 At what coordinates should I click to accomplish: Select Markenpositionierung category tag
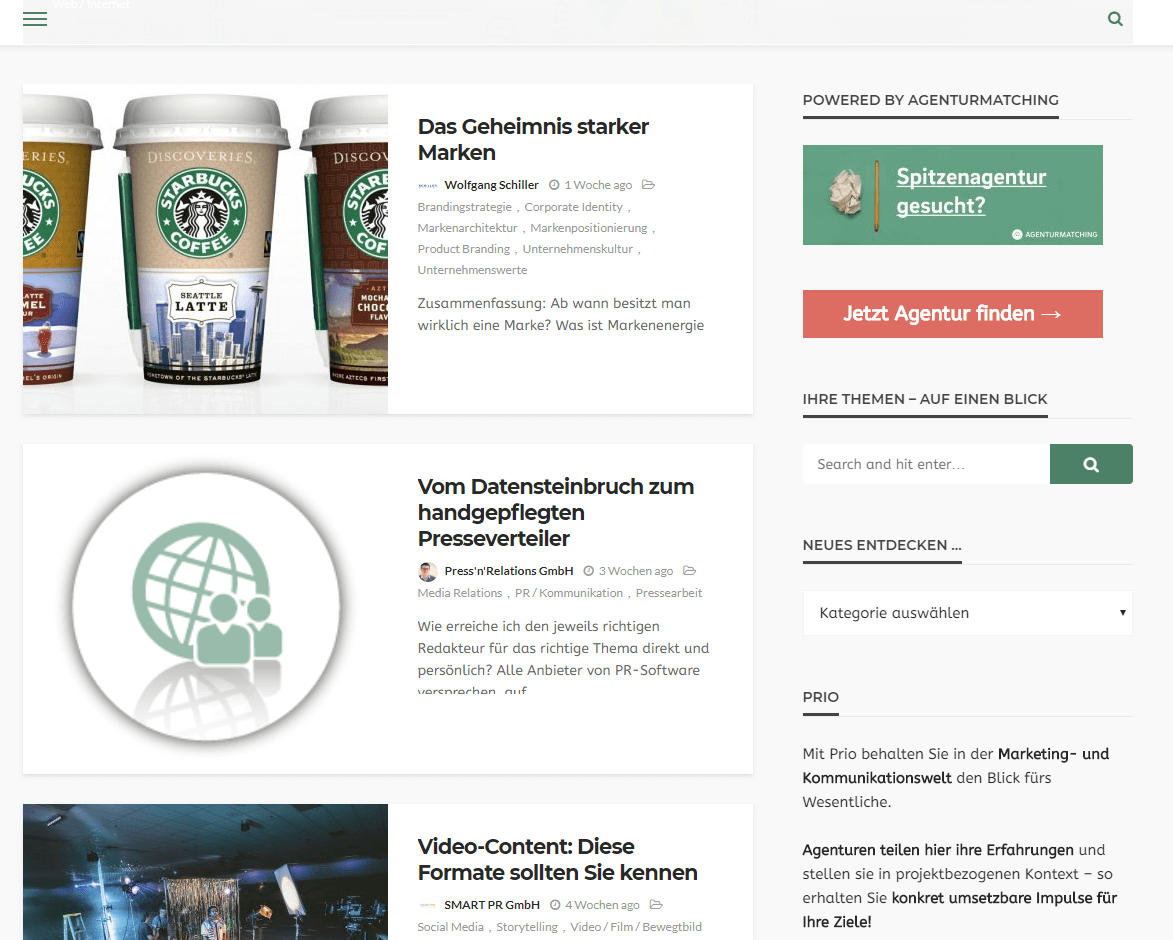click(x=589, y=228)
